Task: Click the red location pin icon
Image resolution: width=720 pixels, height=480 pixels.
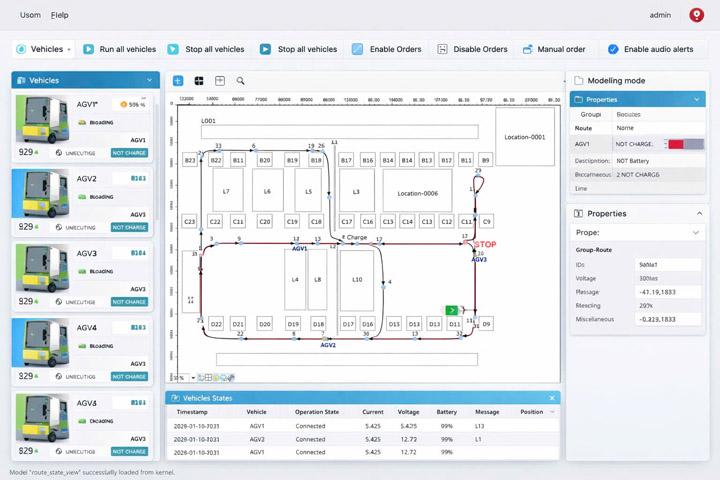Action: point(696,15)
